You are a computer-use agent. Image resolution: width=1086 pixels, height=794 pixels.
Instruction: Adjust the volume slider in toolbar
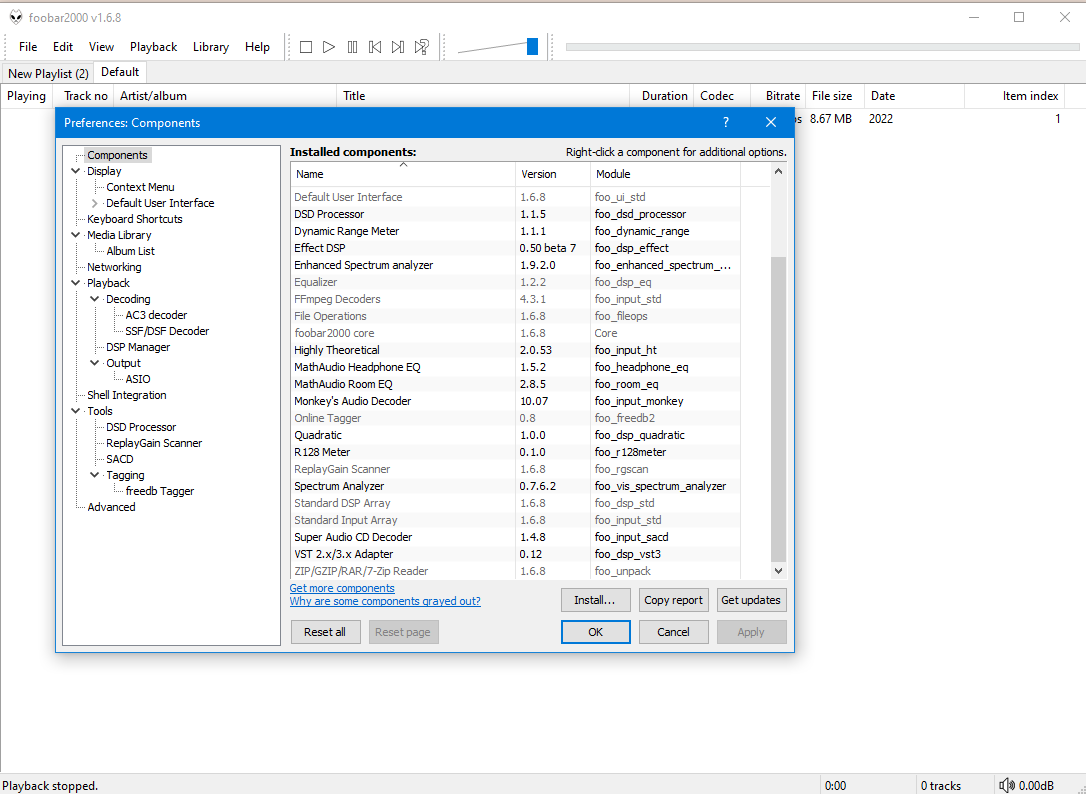(532, 46)
